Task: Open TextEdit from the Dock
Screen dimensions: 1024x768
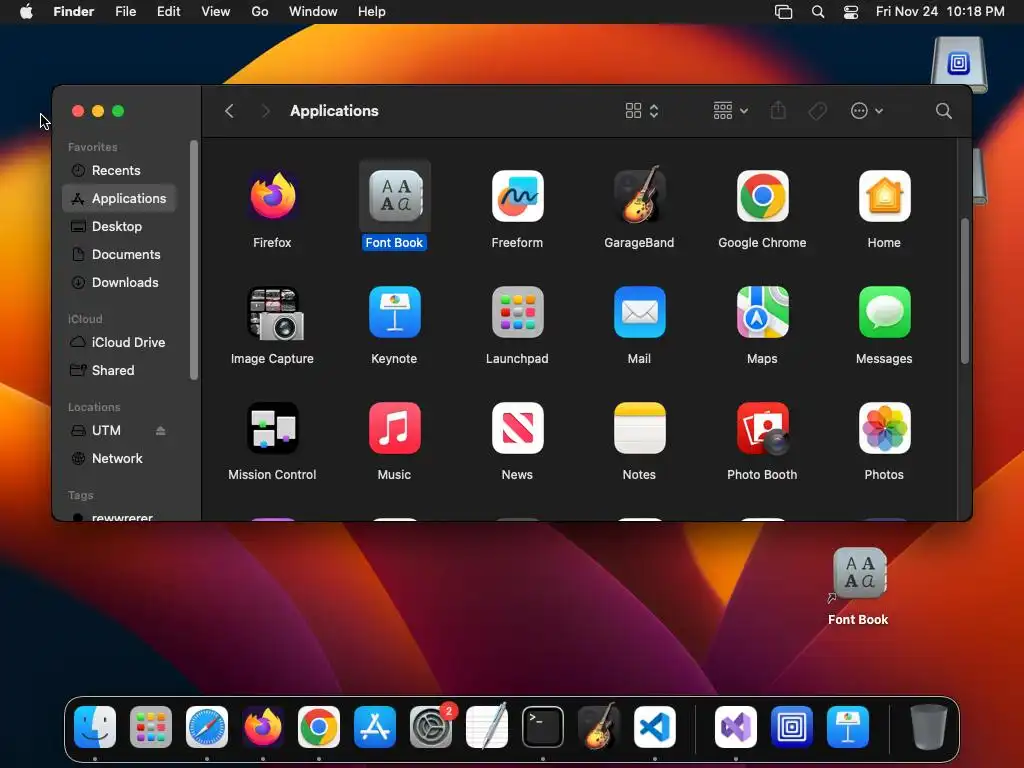Action: tap(487, 726)
